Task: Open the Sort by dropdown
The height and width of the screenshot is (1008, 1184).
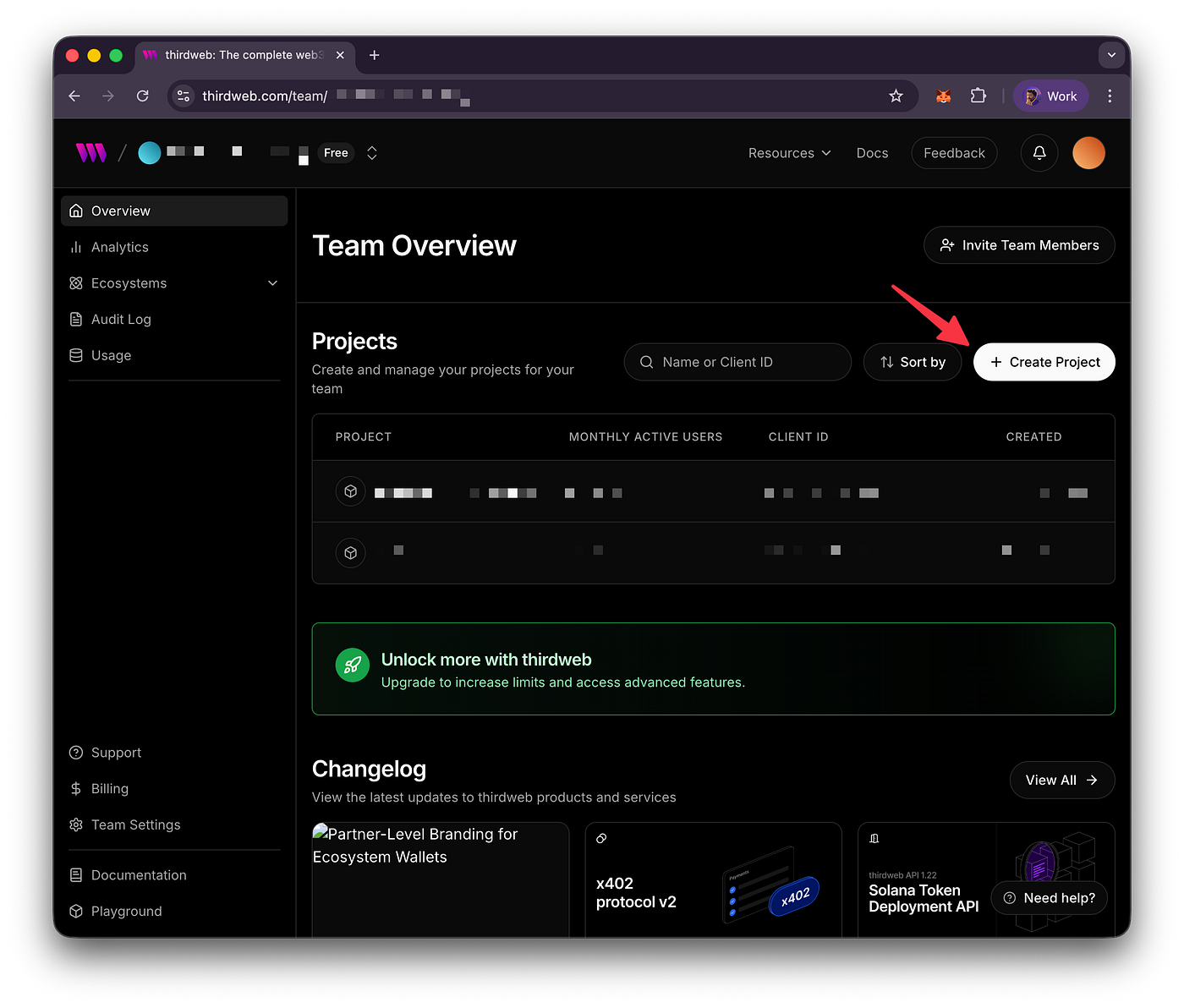Action: (x=913, y=362)
